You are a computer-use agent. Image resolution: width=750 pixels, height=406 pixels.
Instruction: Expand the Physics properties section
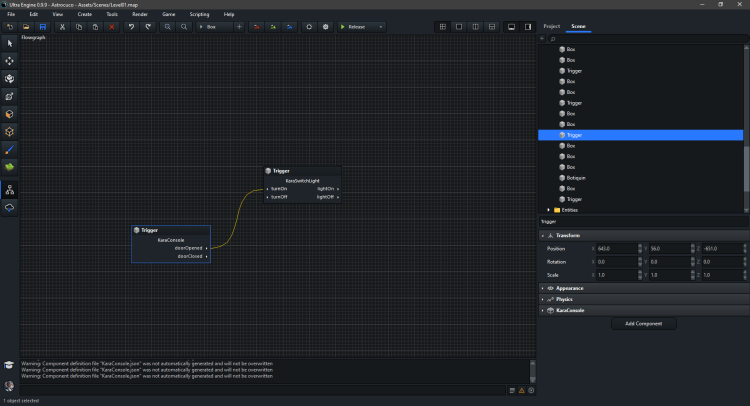564,299
